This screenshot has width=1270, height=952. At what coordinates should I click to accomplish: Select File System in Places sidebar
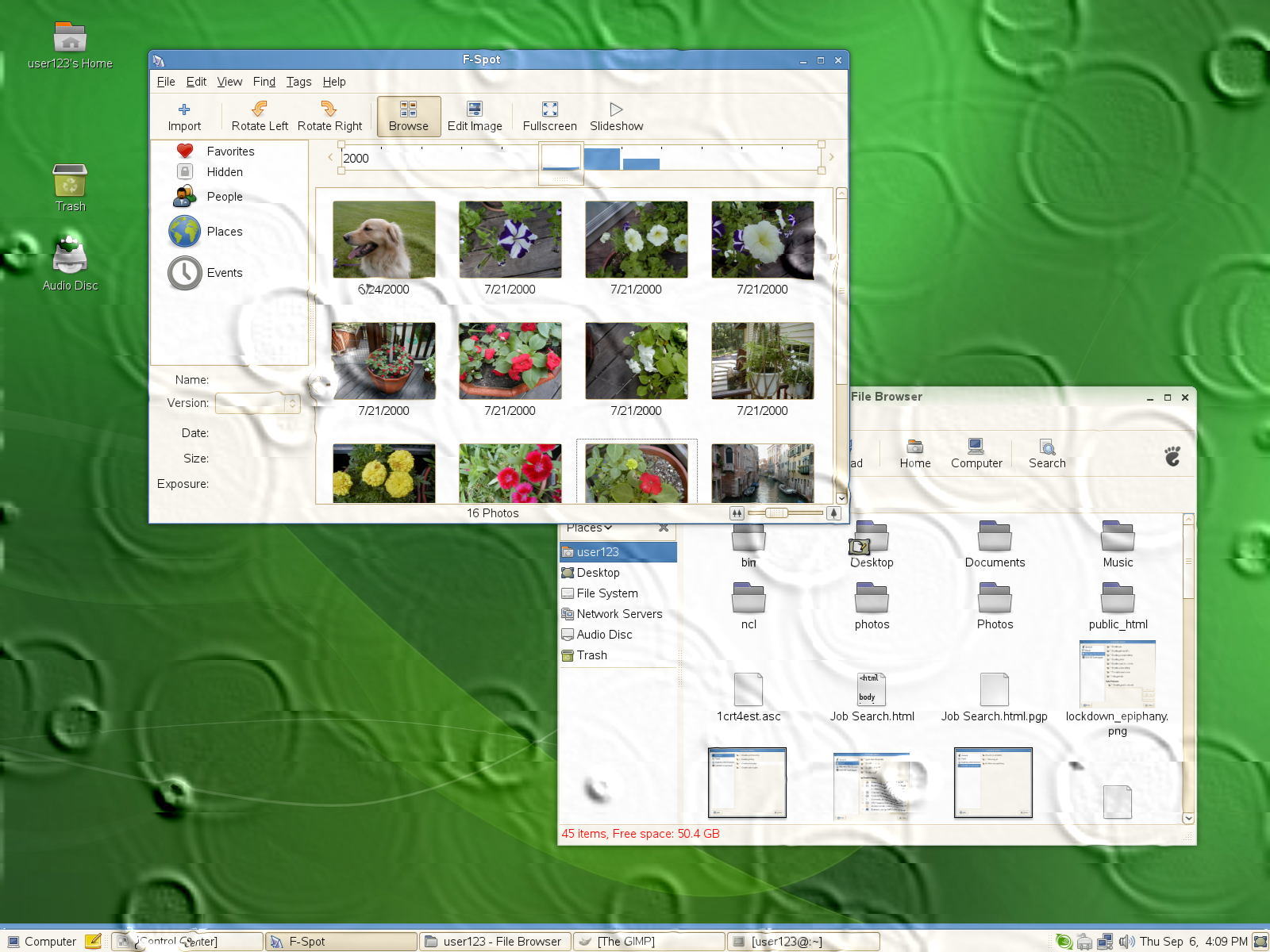[x=607, y=593]
